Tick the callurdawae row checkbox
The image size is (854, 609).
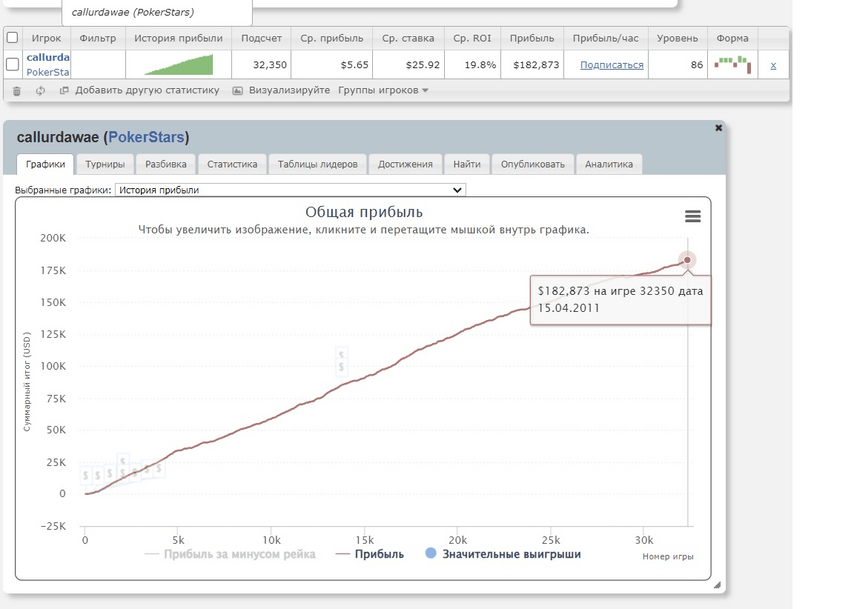tap(12, 65)
